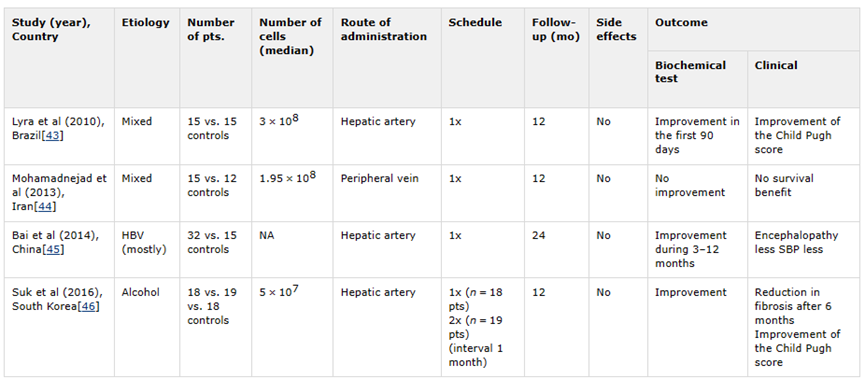Click the Encephalopathy less SBP less cell
The image size is (865, 379).
point(797,242)
